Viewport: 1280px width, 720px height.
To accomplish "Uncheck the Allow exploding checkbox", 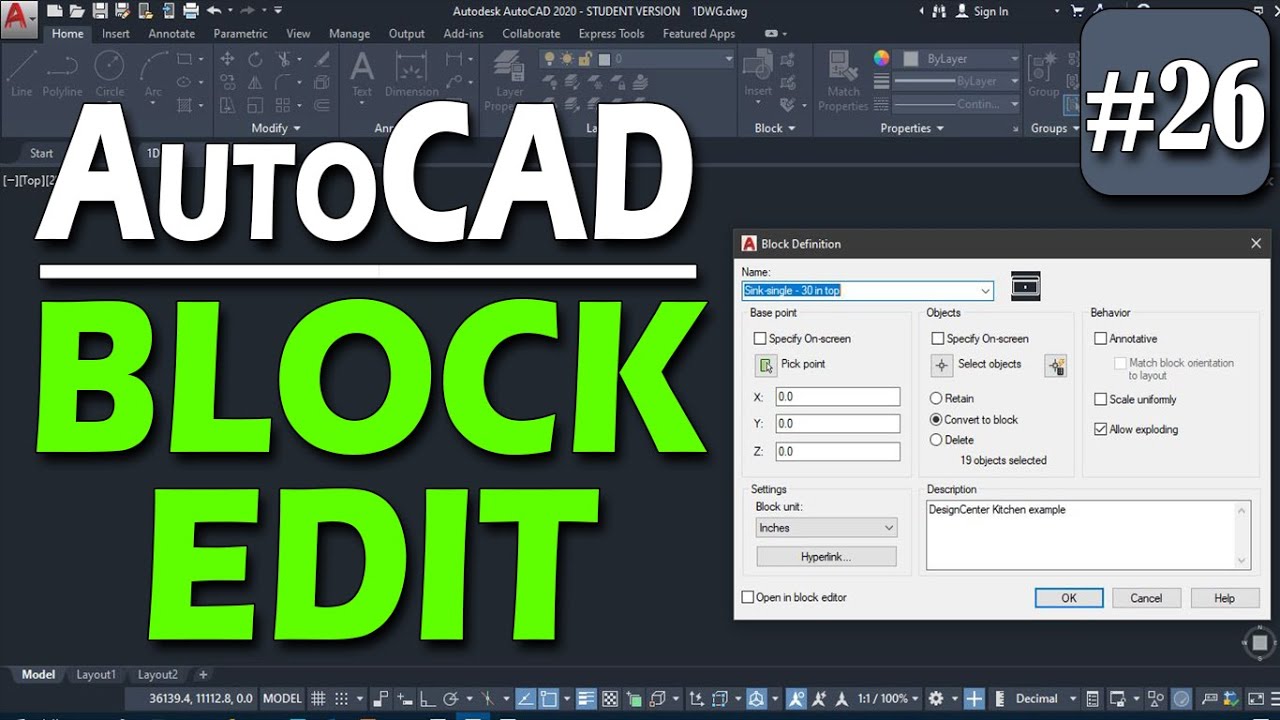I will click(x=1101, y=430).
